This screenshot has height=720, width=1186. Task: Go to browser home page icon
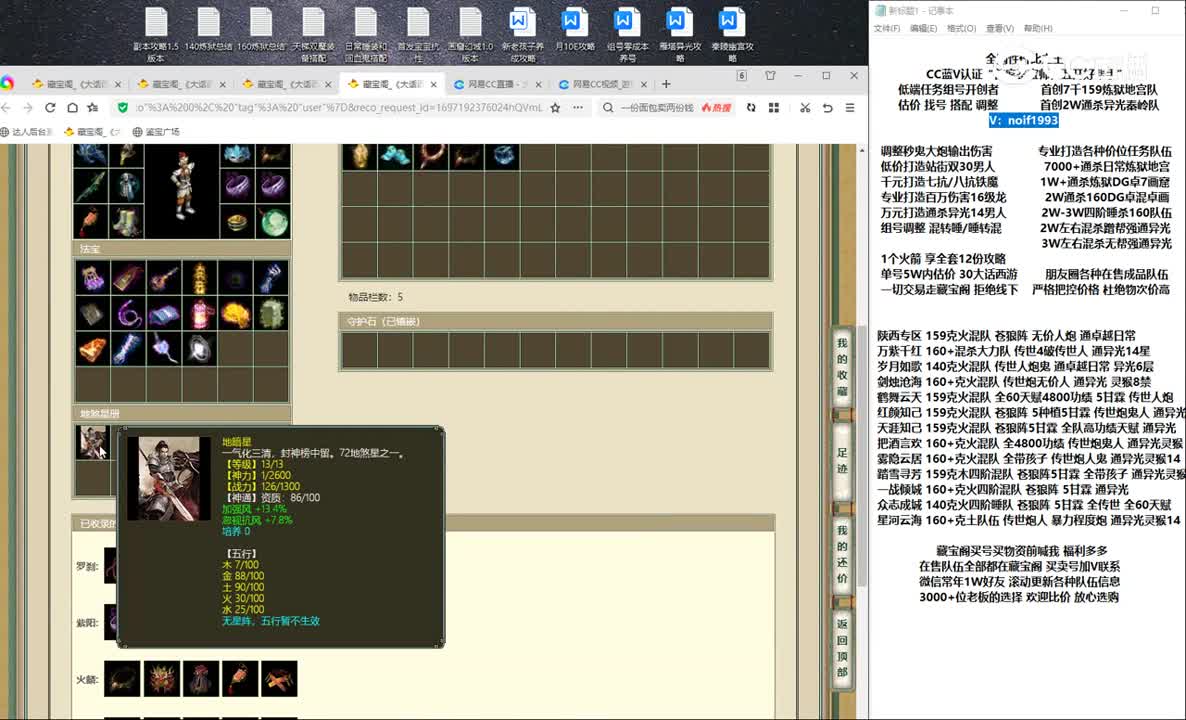coord(72,108)
